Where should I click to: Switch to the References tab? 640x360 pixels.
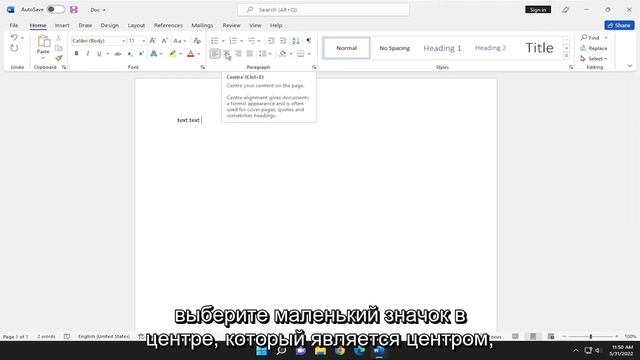[168, 25]
